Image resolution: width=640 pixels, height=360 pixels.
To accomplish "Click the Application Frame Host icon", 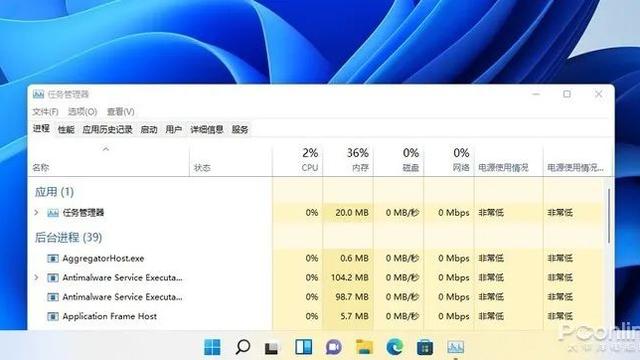I will click(x=53, y=316).
